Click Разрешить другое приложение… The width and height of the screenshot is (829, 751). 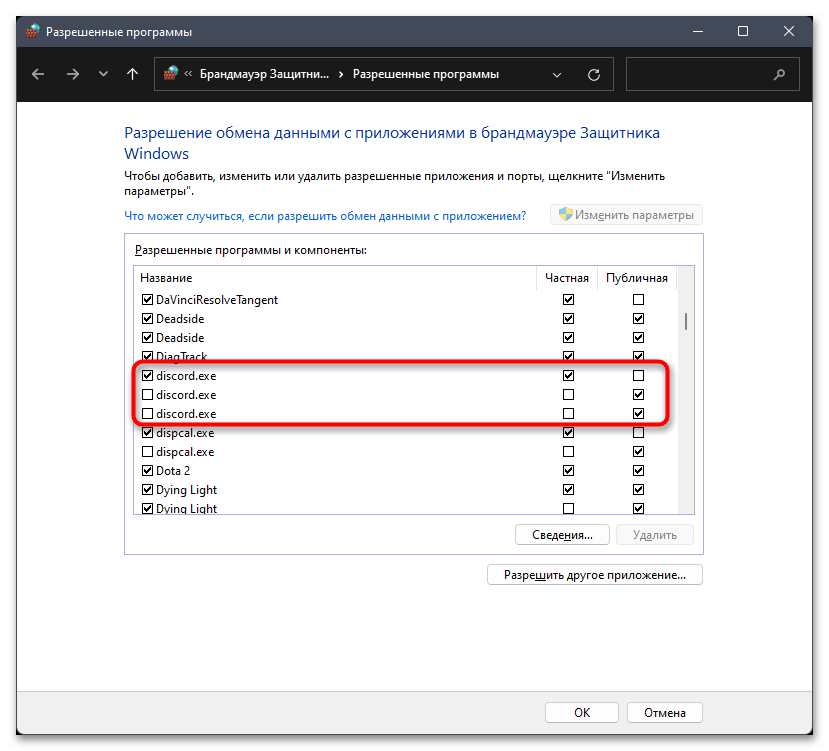coord(595,575)
